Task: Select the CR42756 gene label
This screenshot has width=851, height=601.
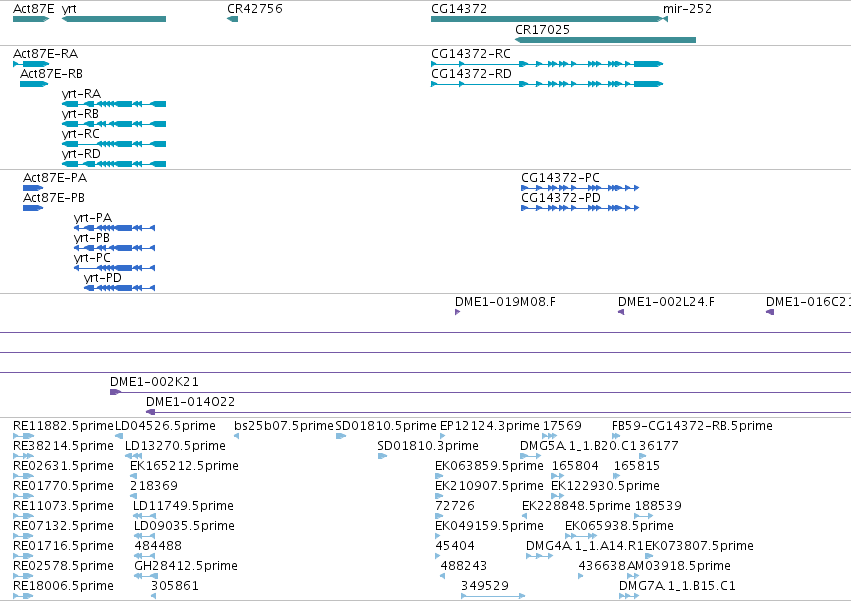Action: click(255, 9)
